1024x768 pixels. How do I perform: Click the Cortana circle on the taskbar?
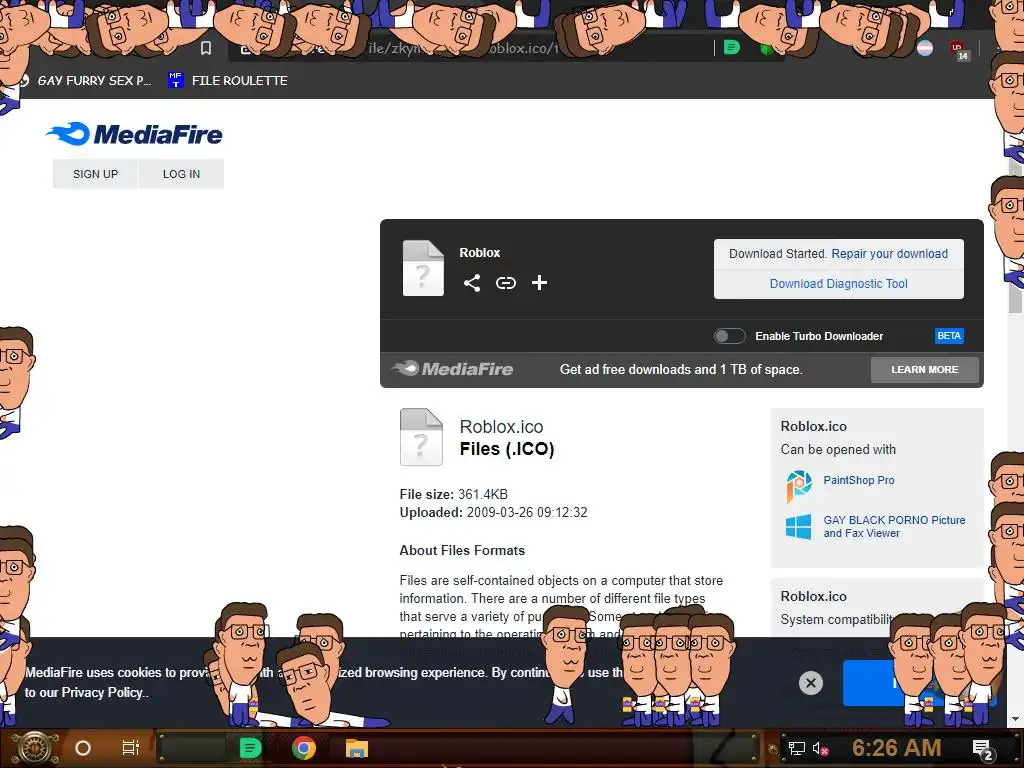[83, 748]
